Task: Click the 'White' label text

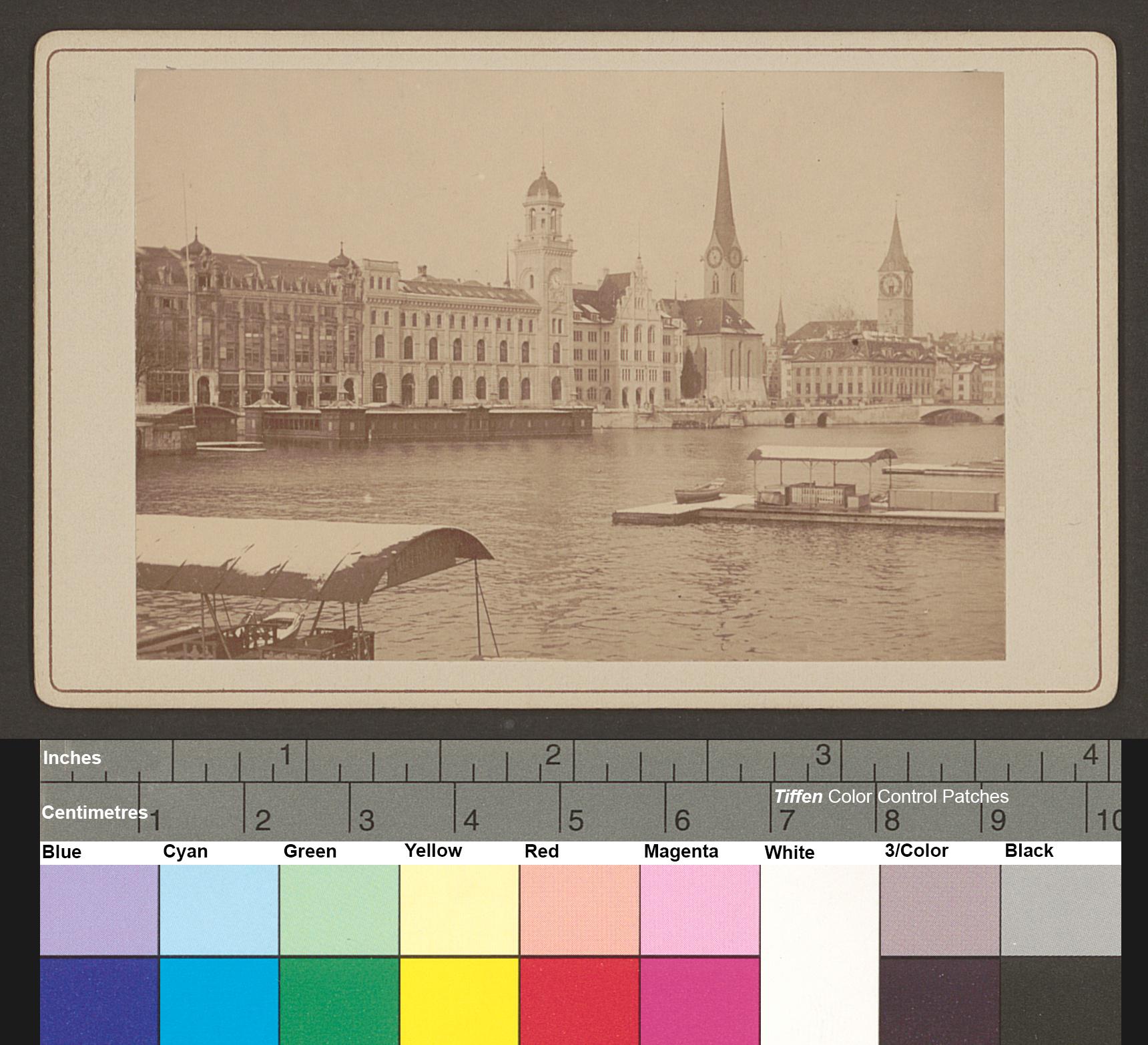Action: click(x=789, y=853)
